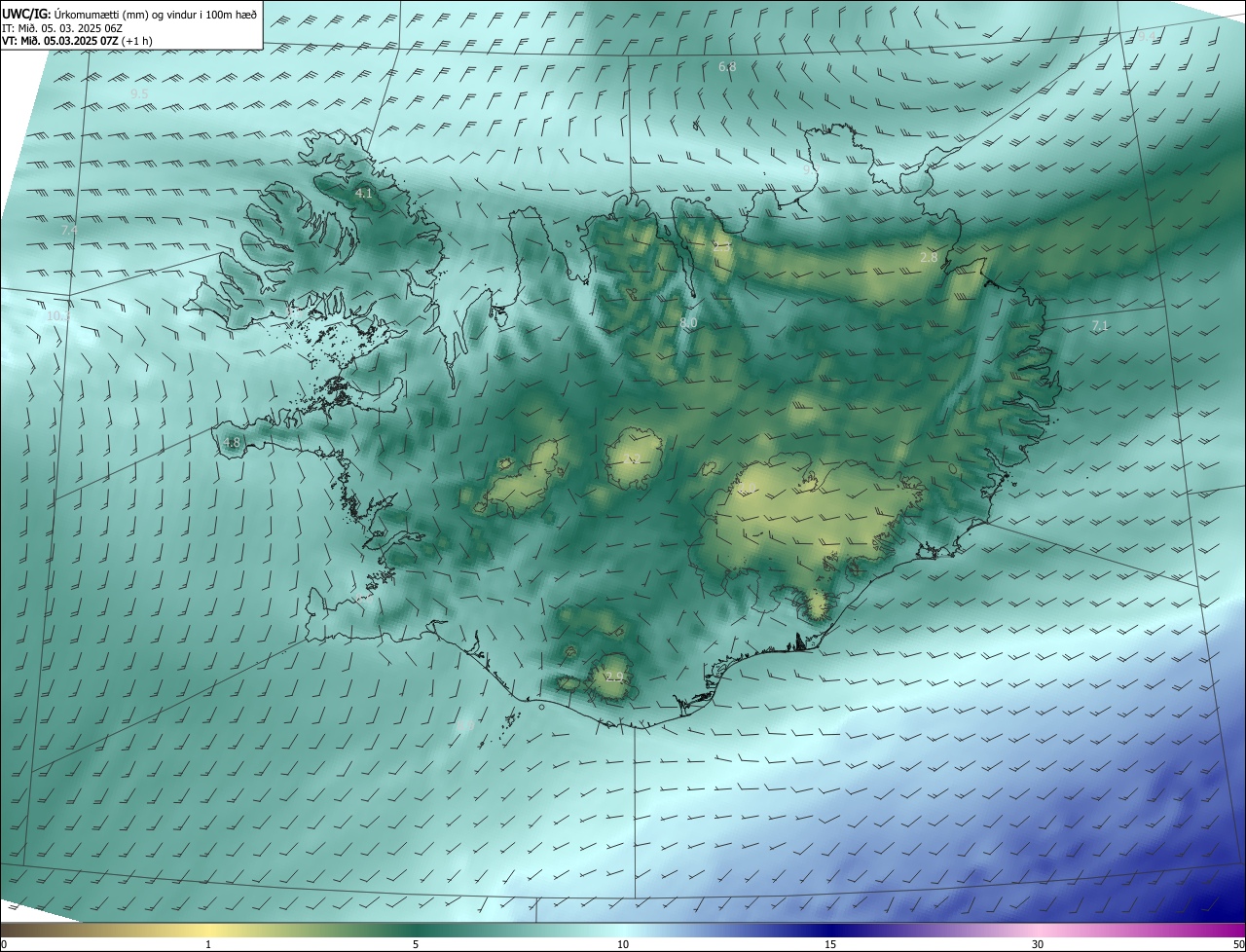Click the "UWC/IG: Úrkomumætti (mm)" title line
Screen dimensions: 1246x952
pos(128,13)
